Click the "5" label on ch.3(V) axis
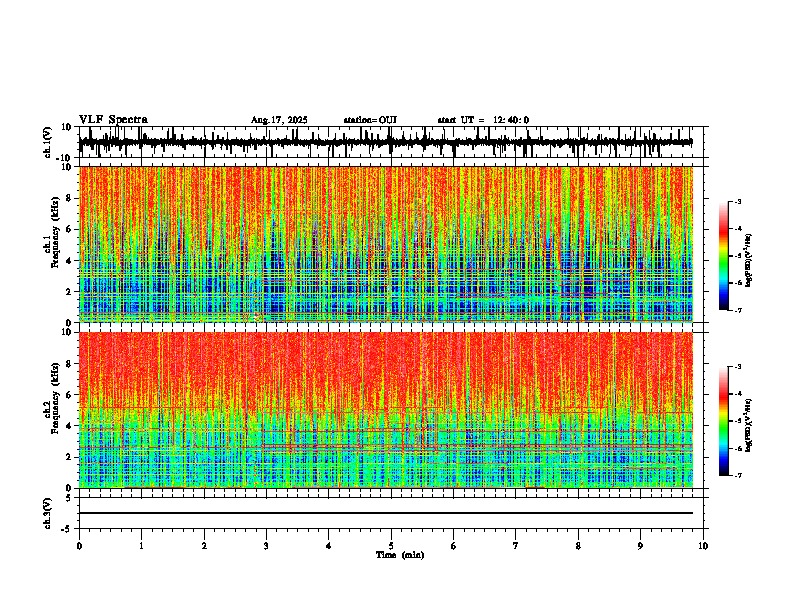792x612 pixels. (70, 498)
